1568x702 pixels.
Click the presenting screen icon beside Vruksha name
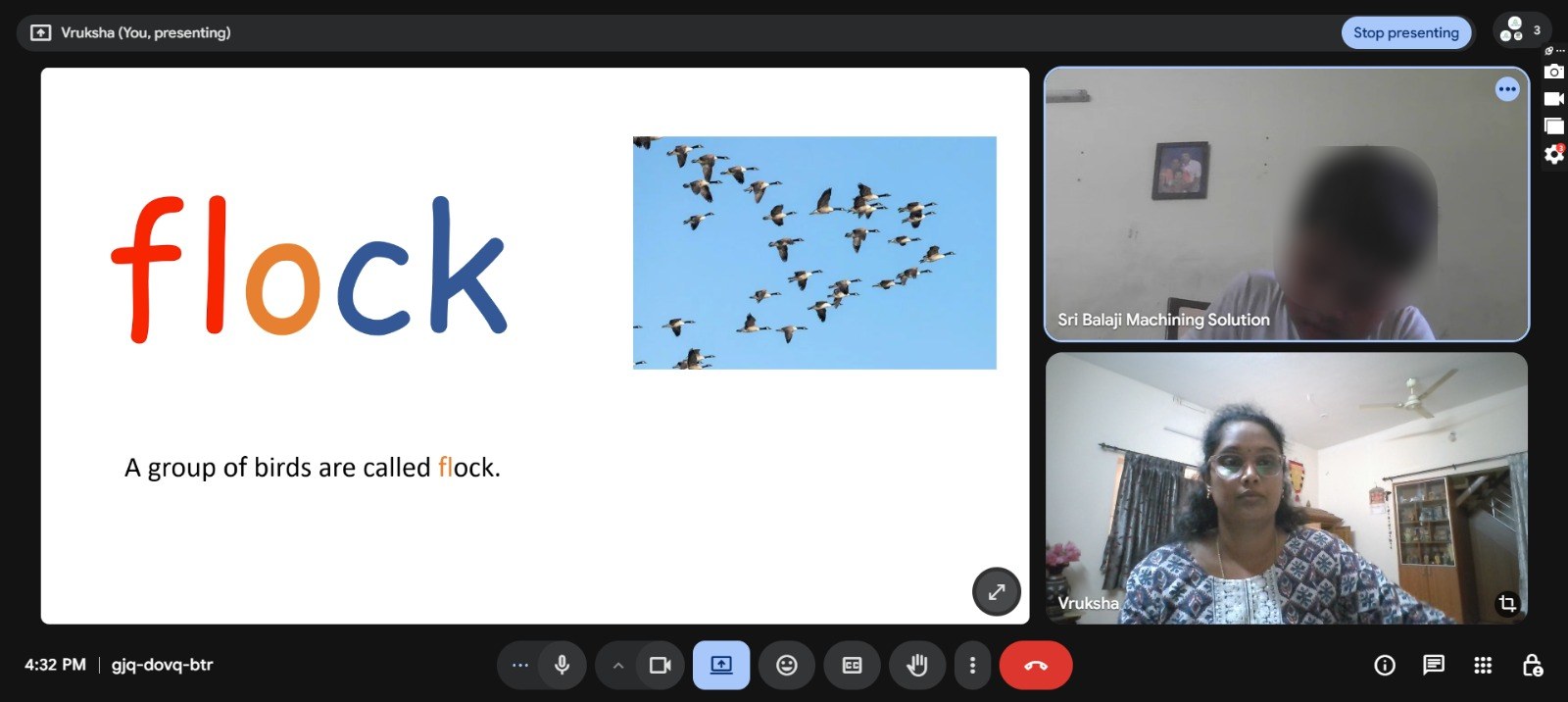point(40,32)
